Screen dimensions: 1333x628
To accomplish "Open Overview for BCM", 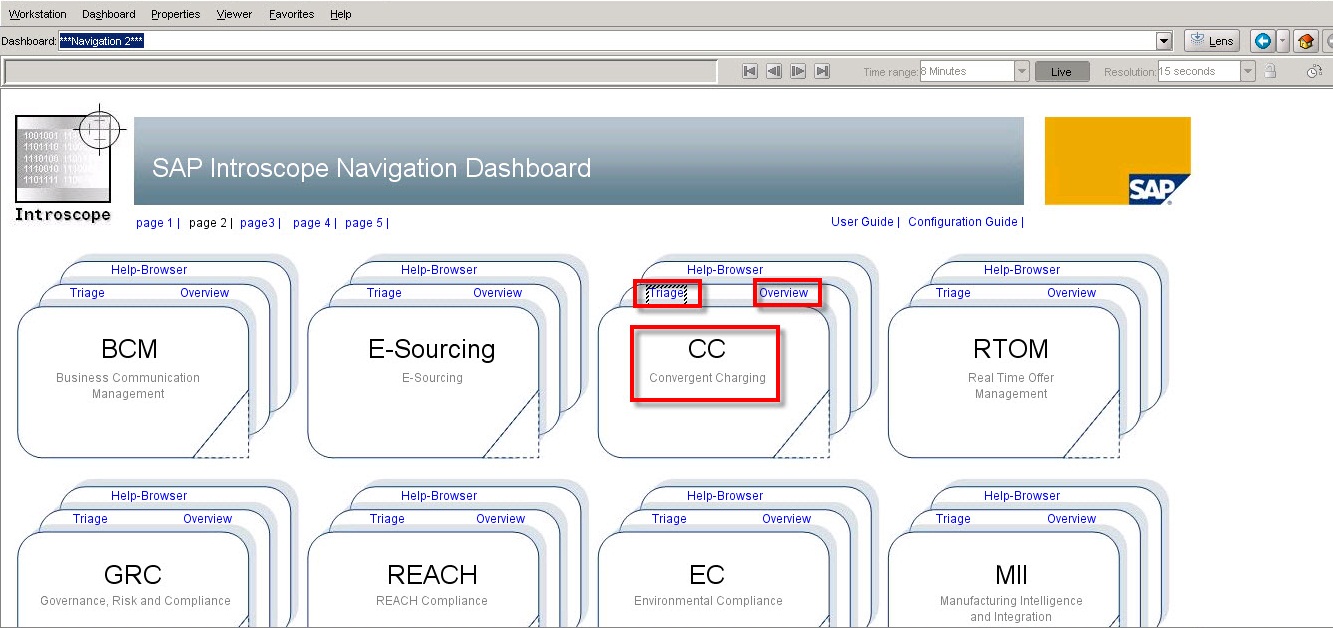I will tap(205, 293).
